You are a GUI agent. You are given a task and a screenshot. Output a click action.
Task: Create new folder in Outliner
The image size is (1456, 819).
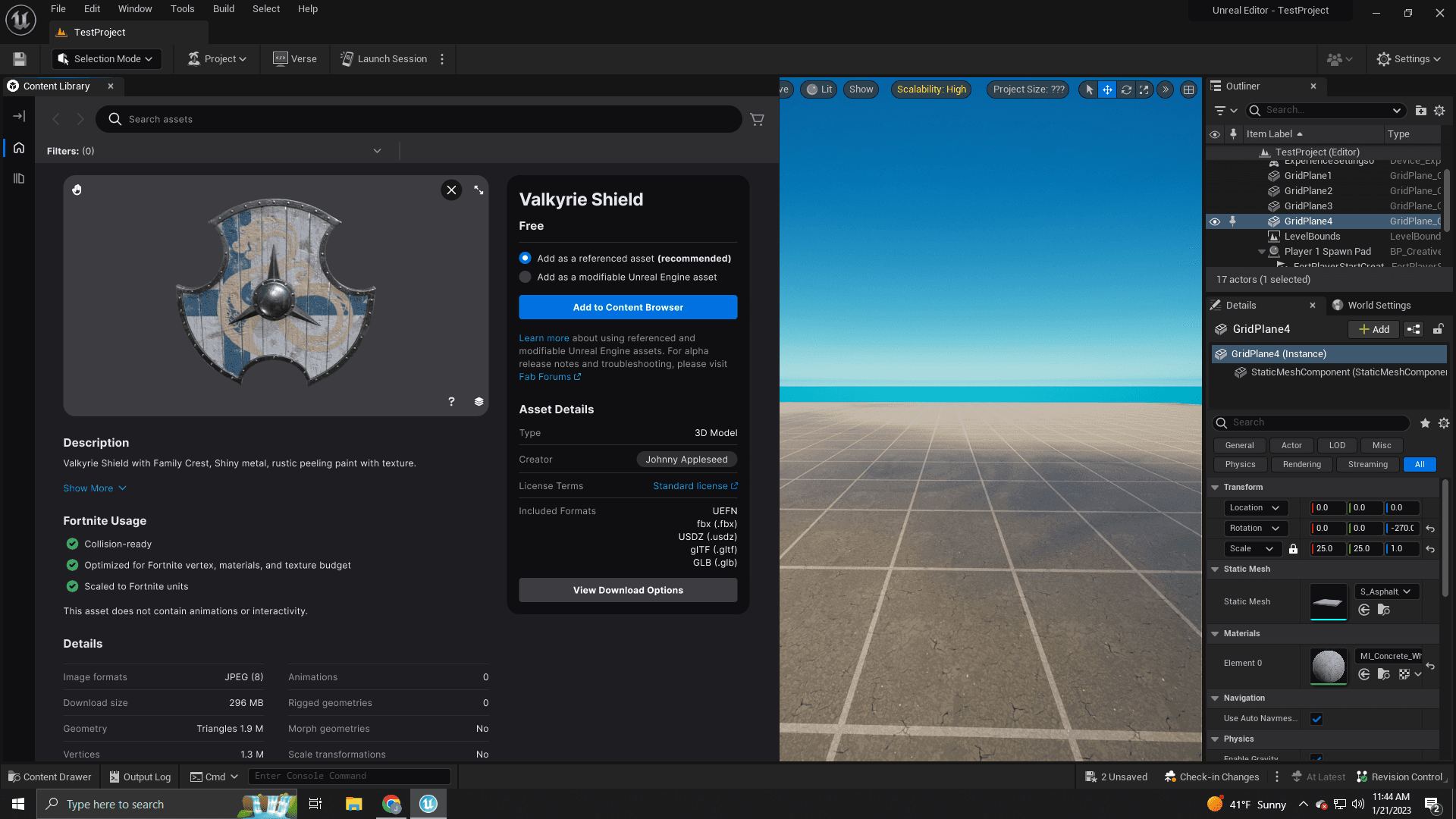tap(1420, 111)
